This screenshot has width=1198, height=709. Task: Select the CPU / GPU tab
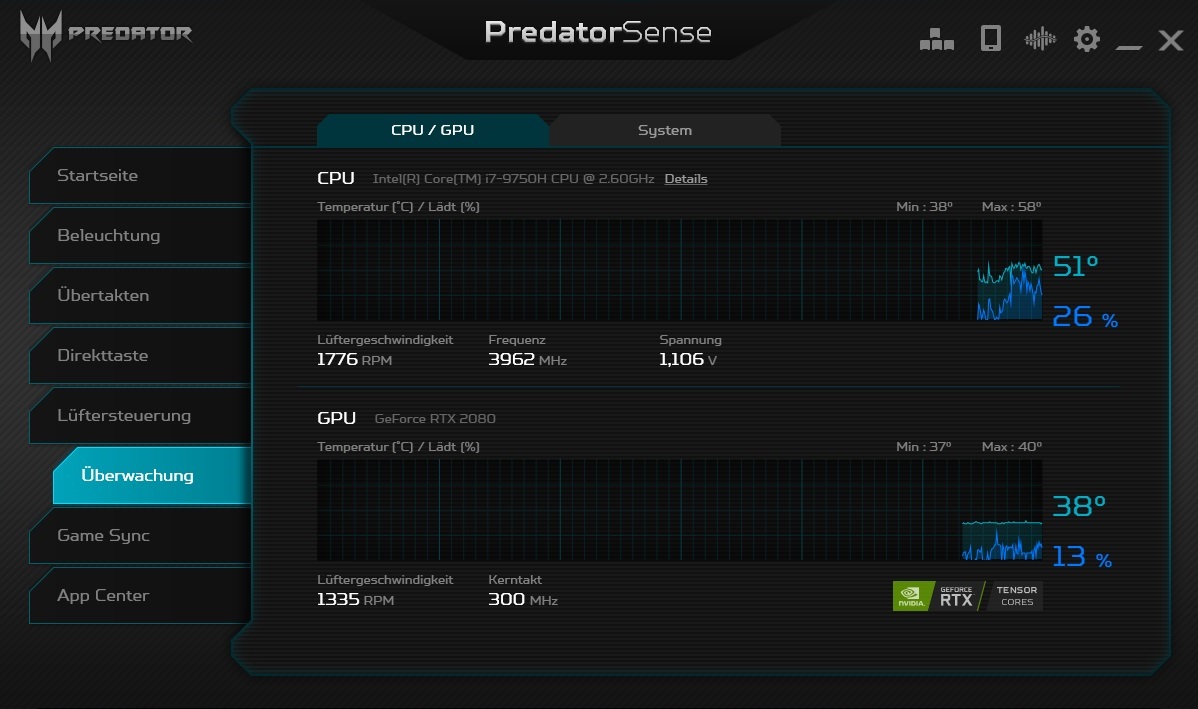pos(432,131)
